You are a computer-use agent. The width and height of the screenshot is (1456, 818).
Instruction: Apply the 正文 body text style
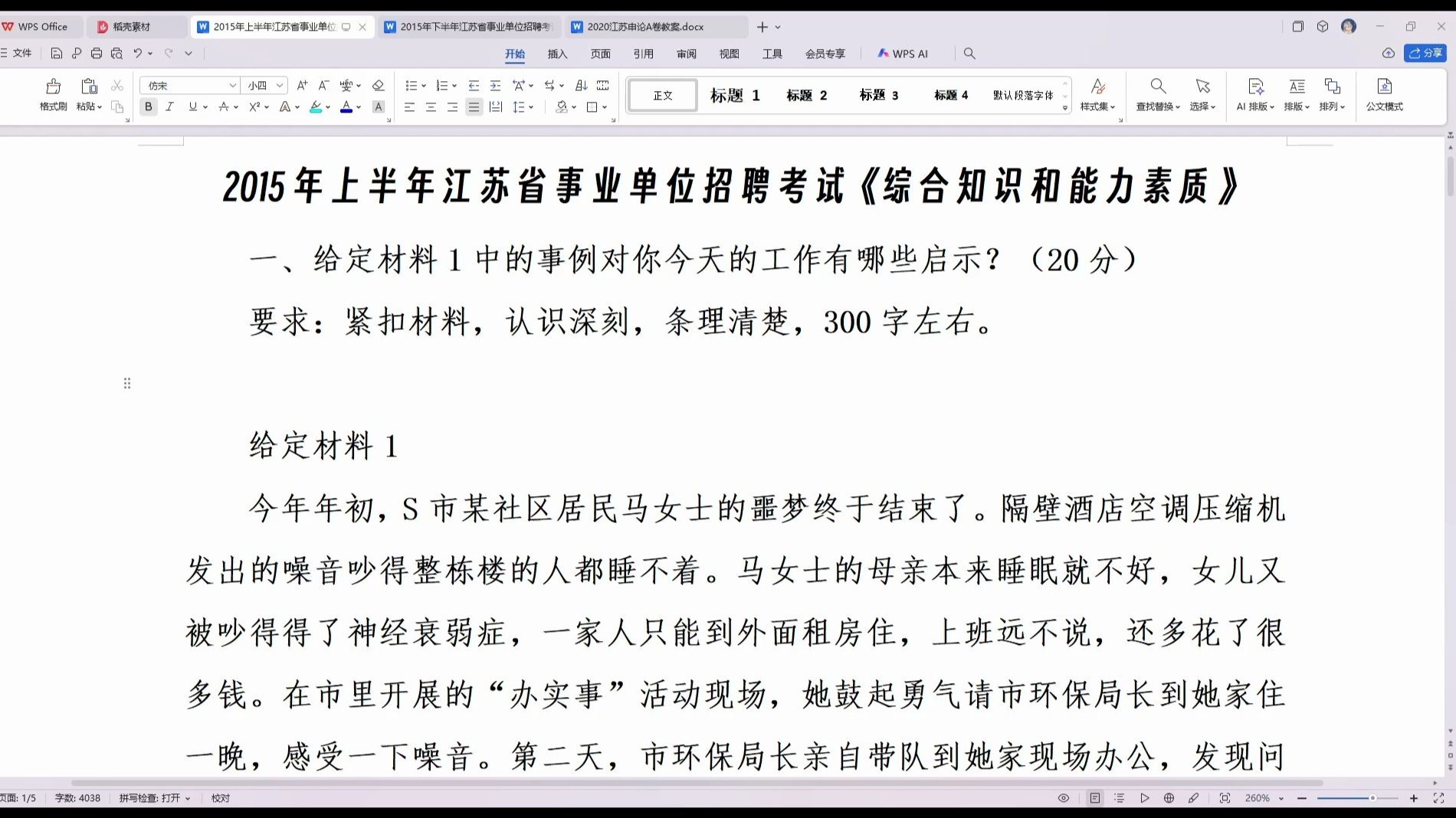pos(663,95)
